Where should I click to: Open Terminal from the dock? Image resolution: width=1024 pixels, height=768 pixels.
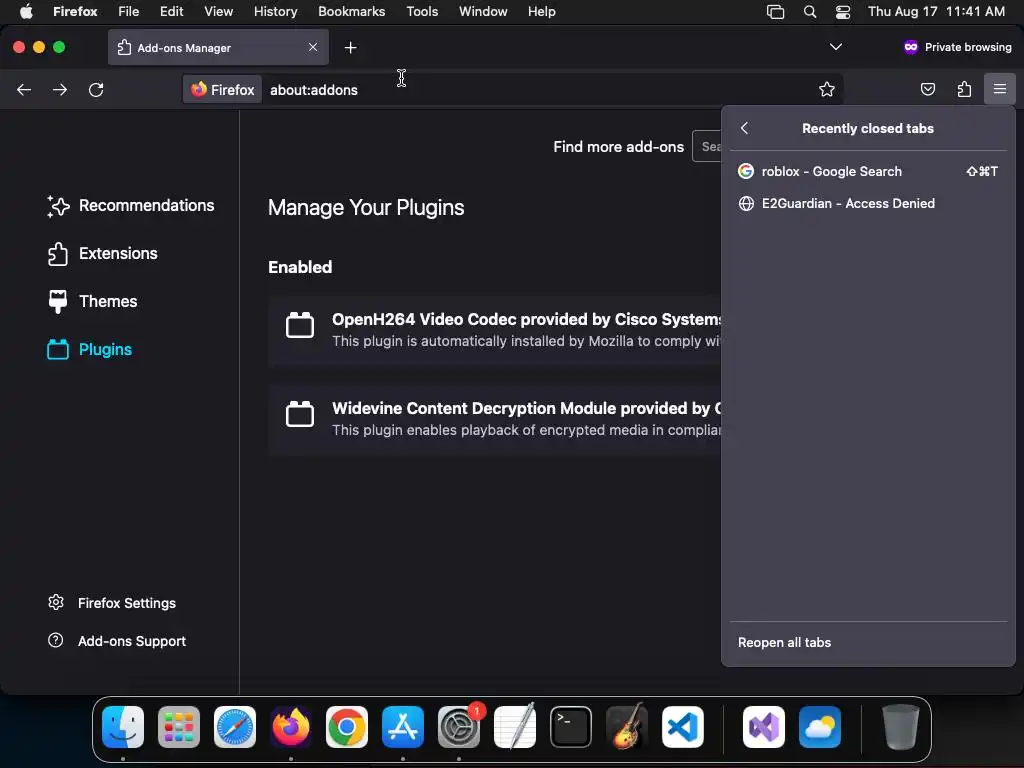571,727
